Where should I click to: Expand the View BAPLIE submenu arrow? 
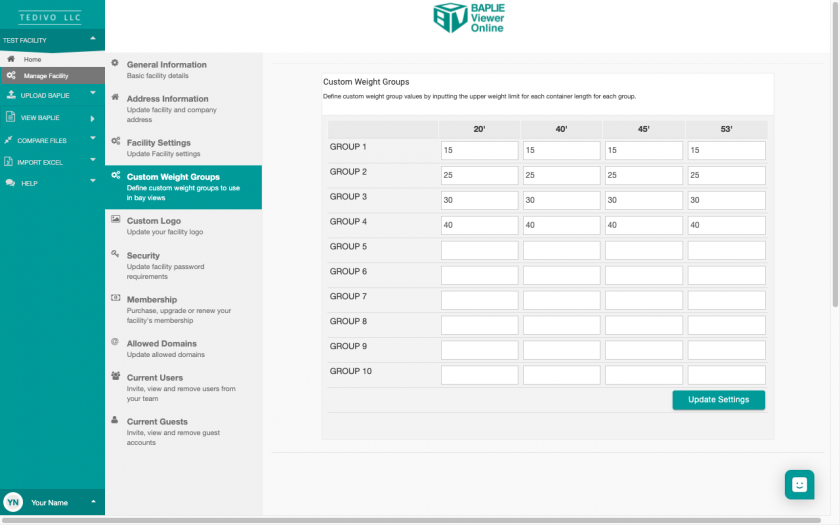[x=92, y=118]
